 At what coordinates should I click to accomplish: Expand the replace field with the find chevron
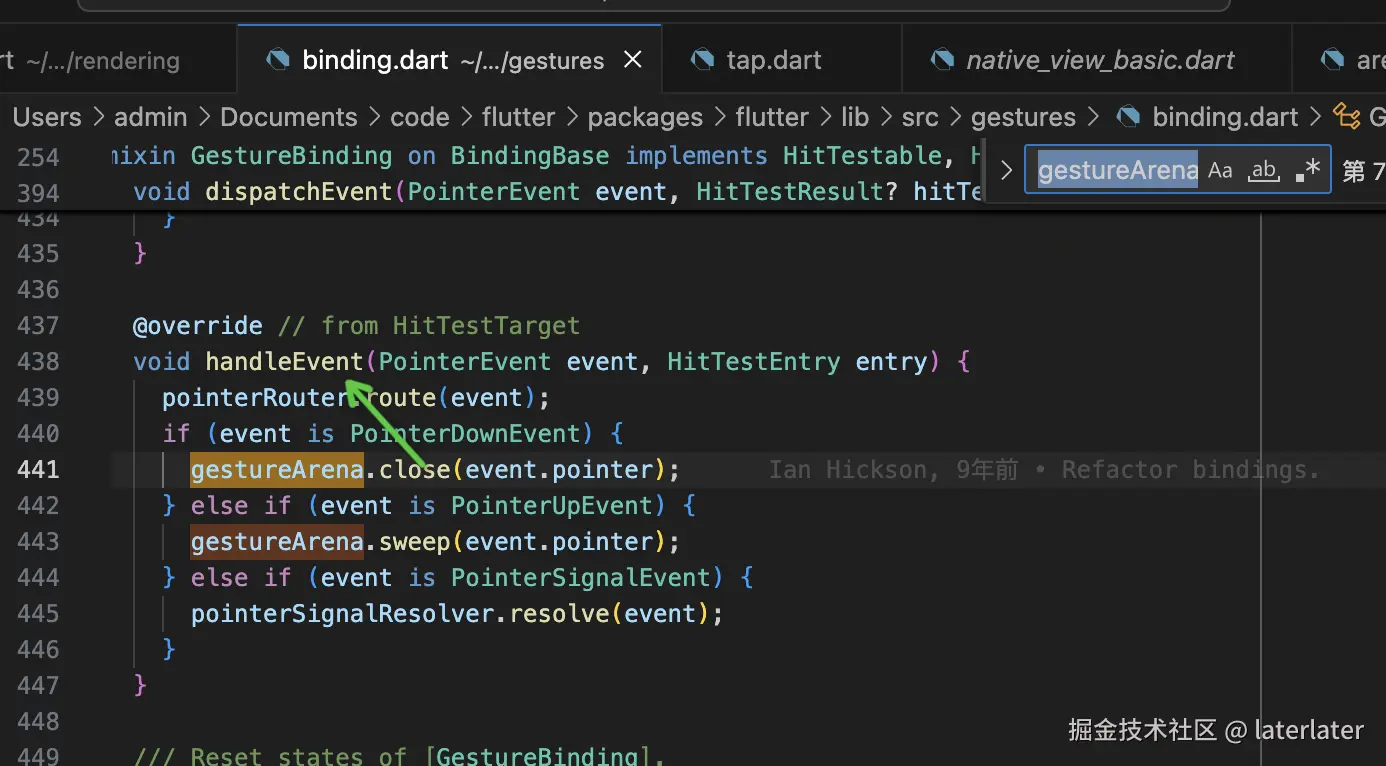(x=1006, y=170)
